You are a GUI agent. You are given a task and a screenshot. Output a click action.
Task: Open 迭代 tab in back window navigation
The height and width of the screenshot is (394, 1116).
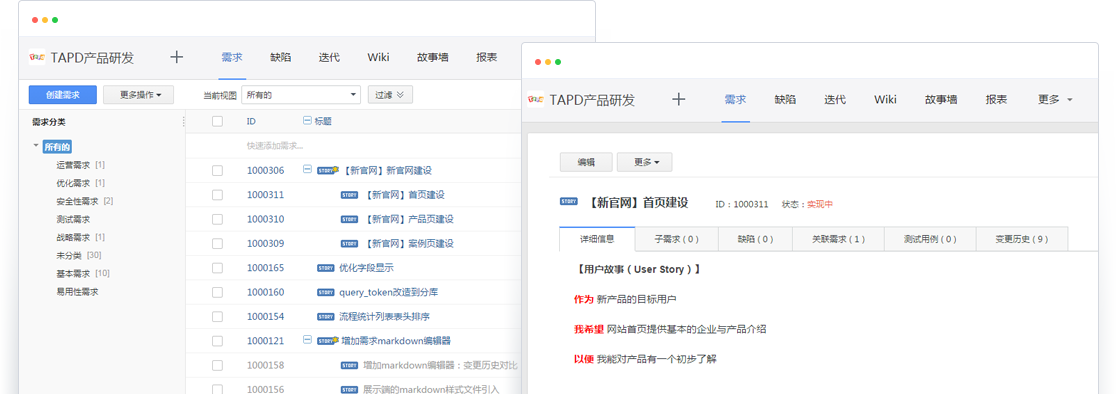click(x=329, y=58)
